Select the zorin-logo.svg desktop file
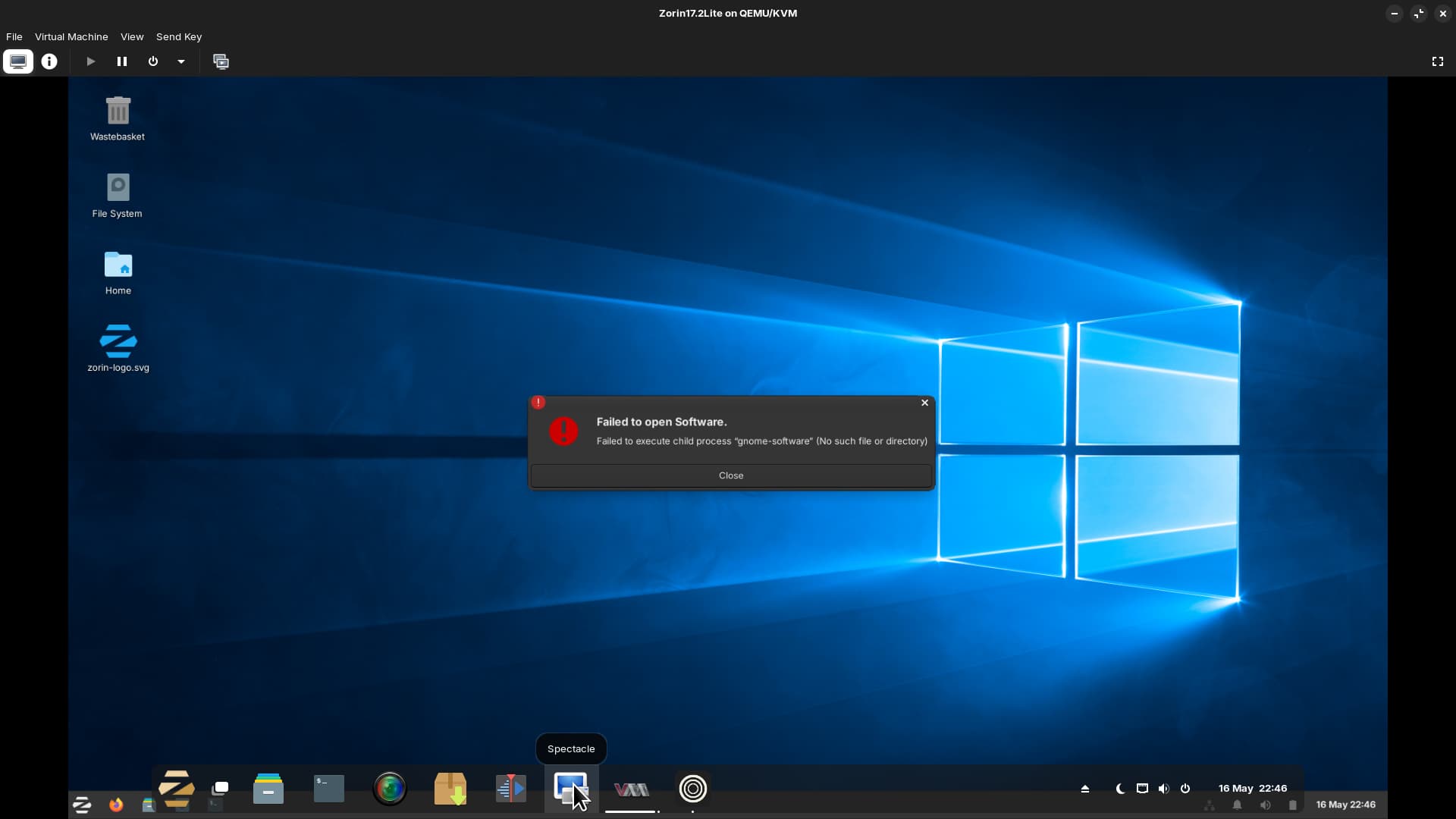1456x819 pixels. pyautogui.click(x=118, y=349)
